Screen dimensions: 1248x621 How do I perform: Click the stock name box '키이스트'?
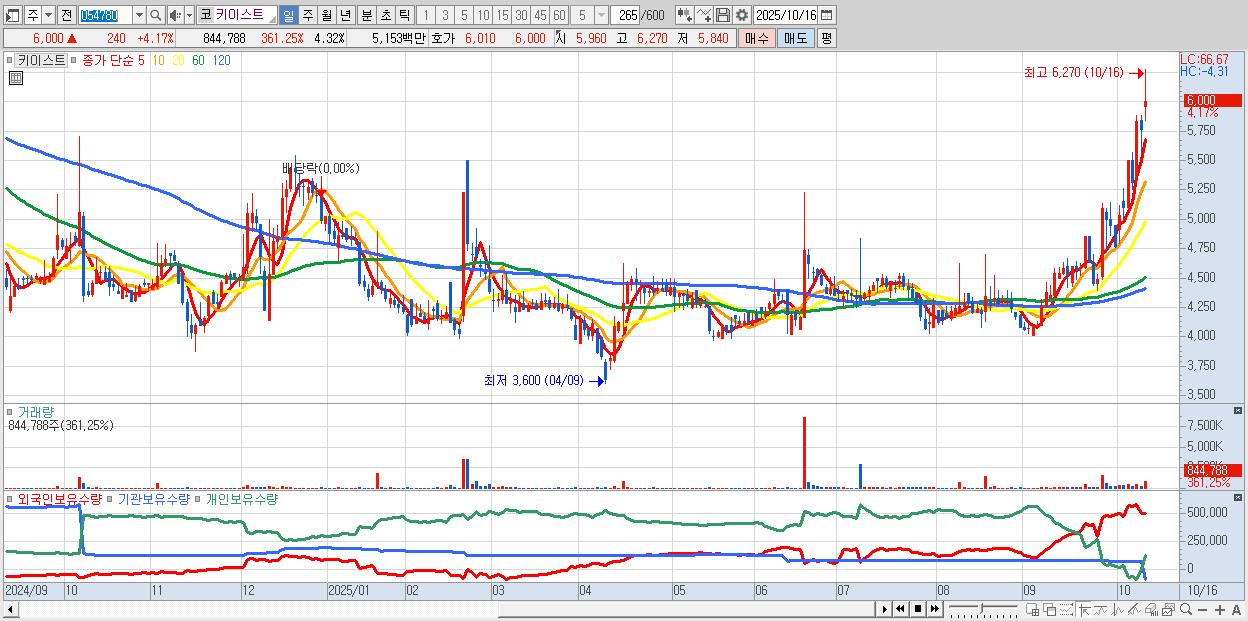(x=245, y=15)
